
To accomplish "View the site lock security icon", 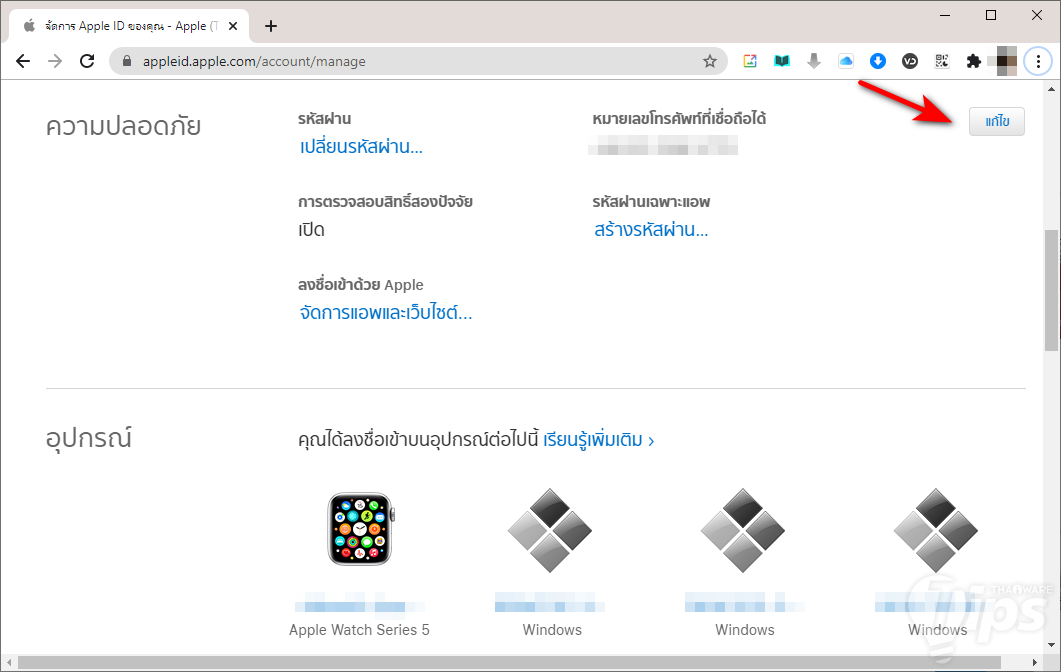I will [x=127, y=62].
